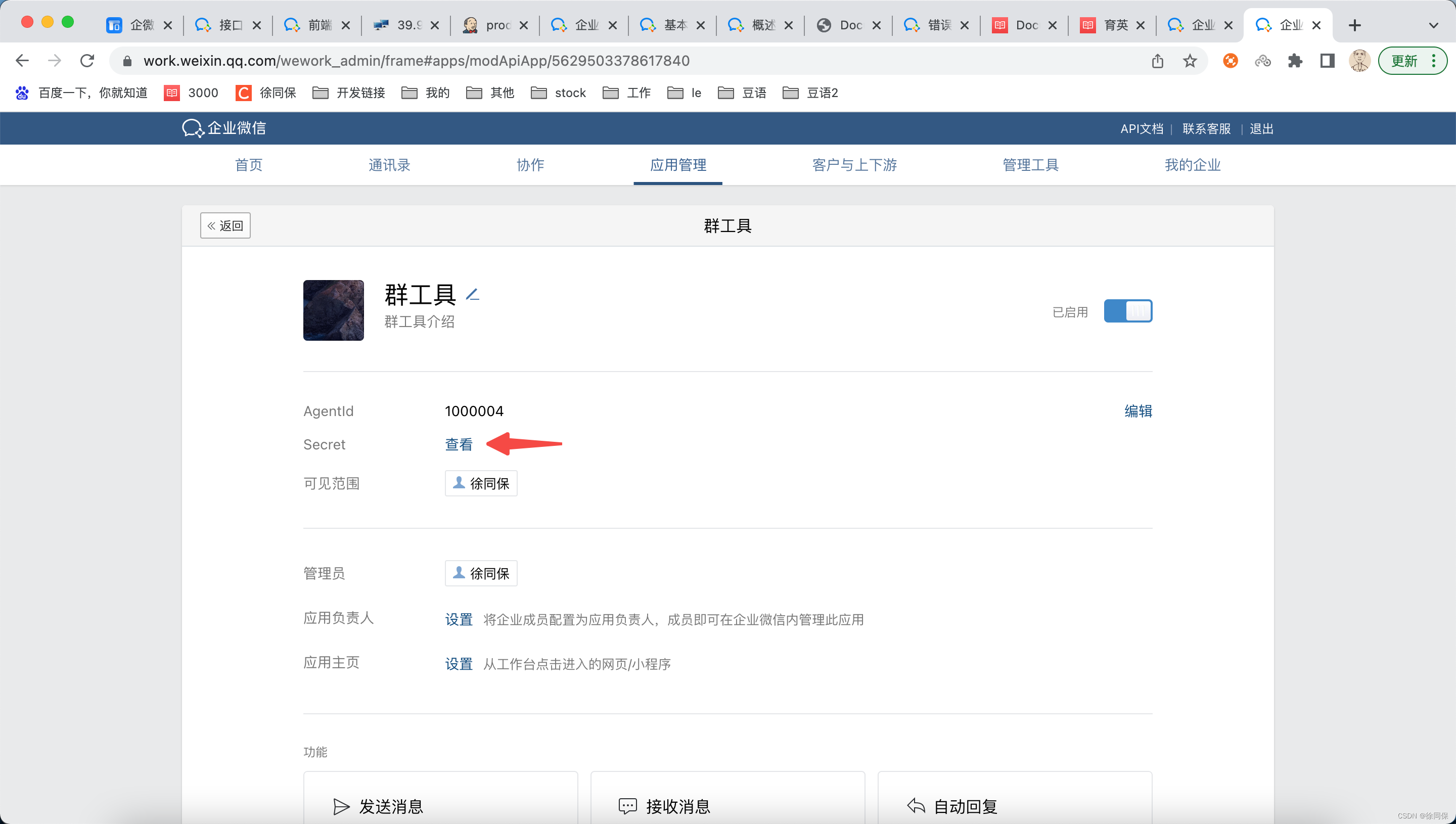Image resolution: width=1456 pixels, height=824 pixels.
Task: Click the orange extension icon in toolbar
Action: (x=1230, y=61)
